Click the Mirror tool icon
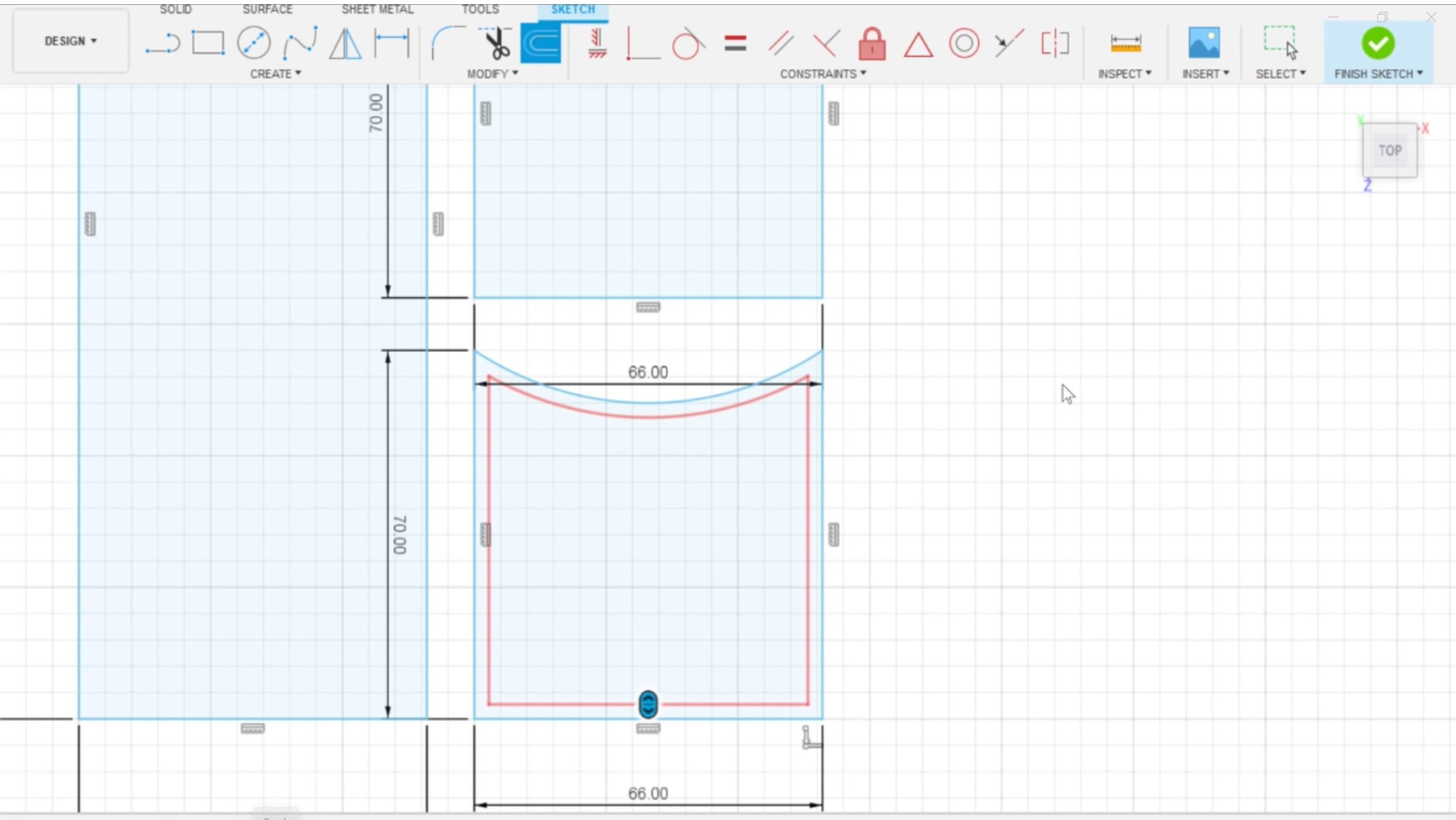This screenshot has height=820, width=1456. pos(345,44)
